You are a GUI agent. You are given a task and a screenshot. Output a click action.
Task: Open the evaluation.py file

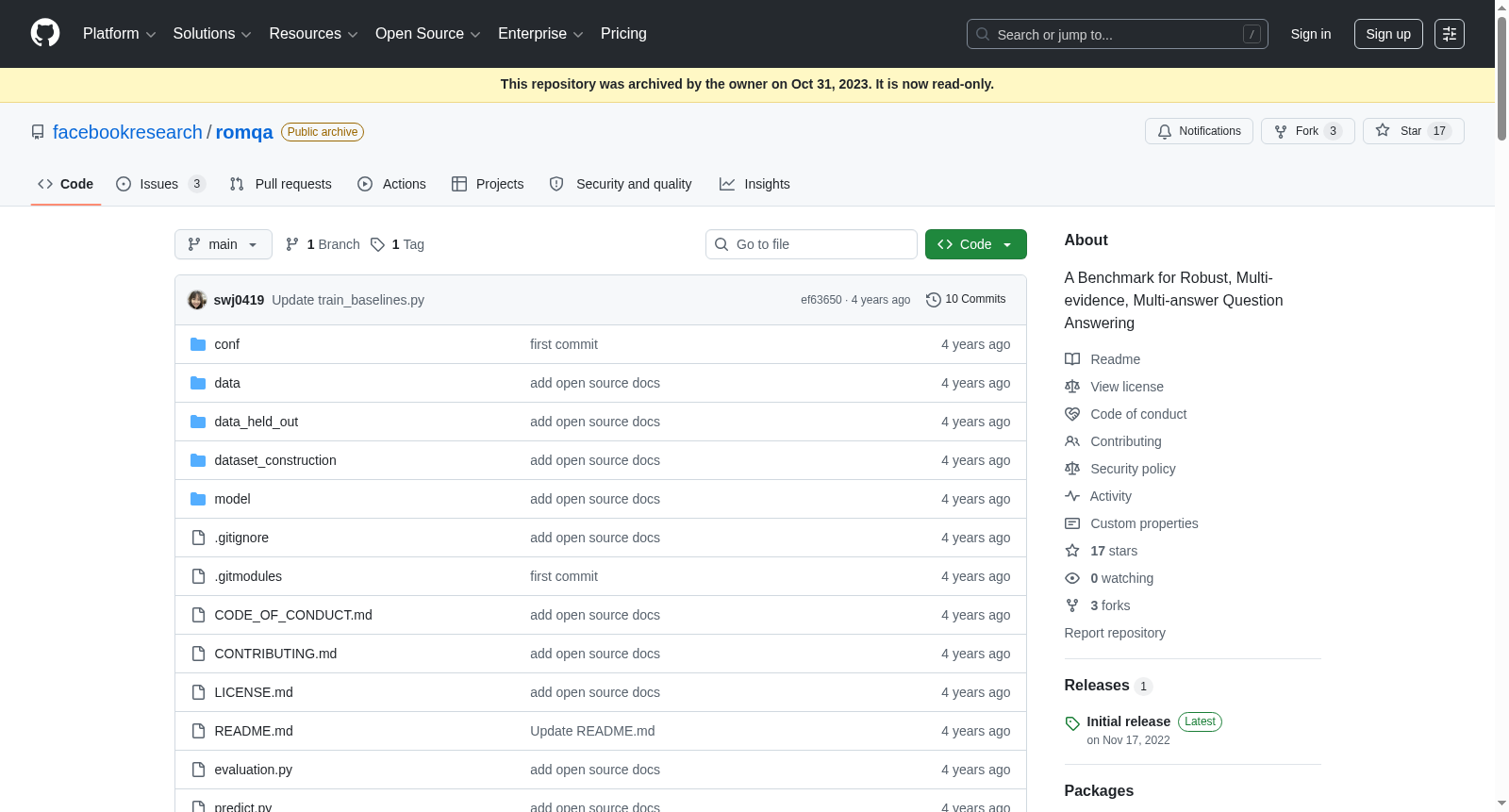click(254, 770)
